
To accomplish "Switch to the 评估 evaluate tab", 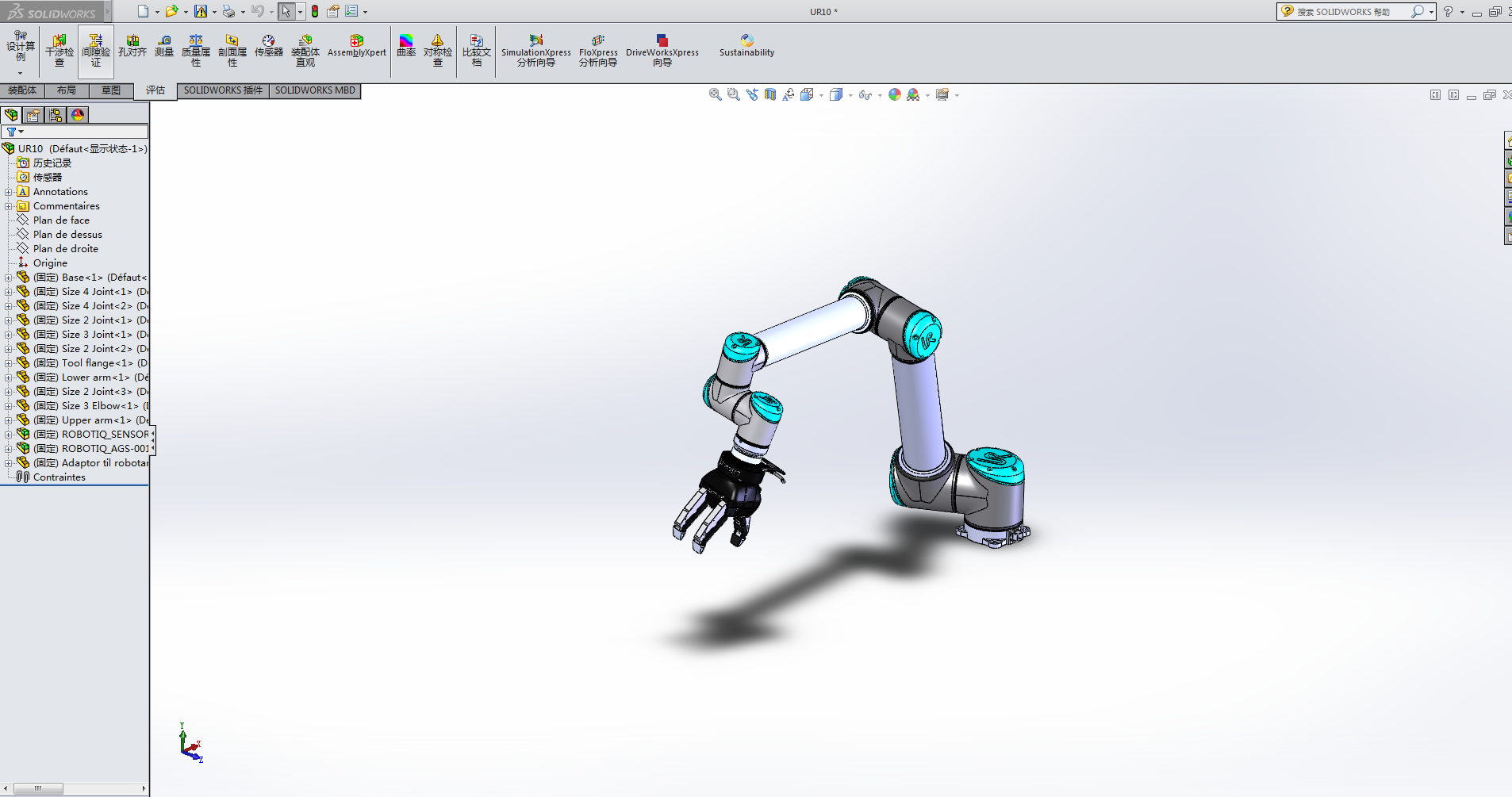I will pyautogui.click(x=155, y=90).
